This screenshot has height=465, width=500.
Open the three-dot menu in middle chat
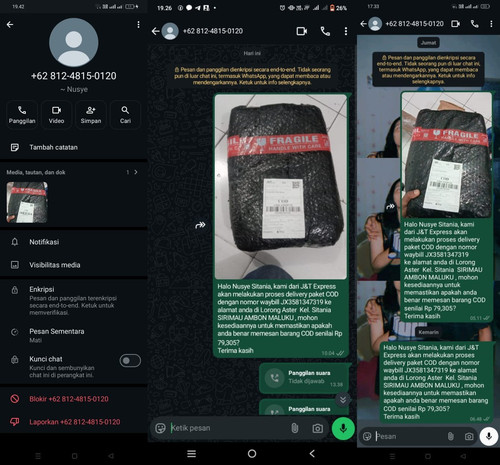[x=346, y=31]
